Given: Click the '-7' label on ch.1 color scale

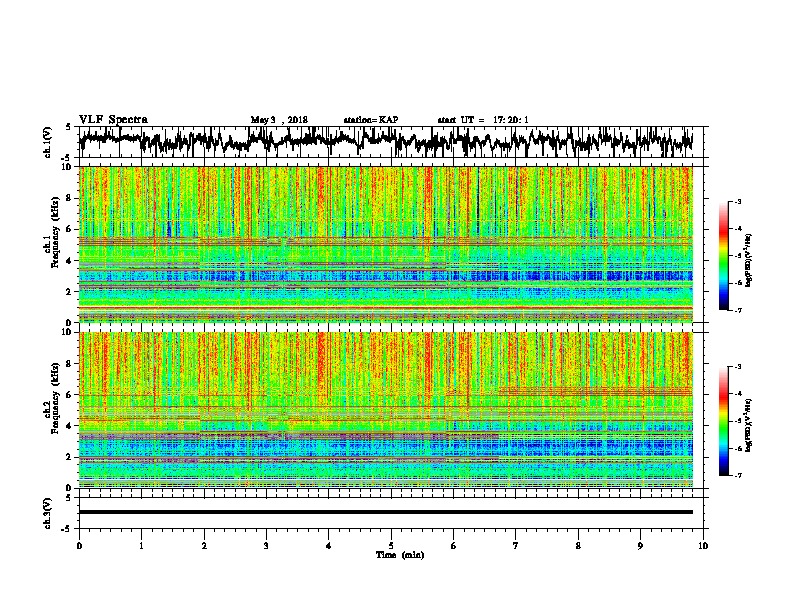Looking at the screenshot, I should (x=737, y=310).
